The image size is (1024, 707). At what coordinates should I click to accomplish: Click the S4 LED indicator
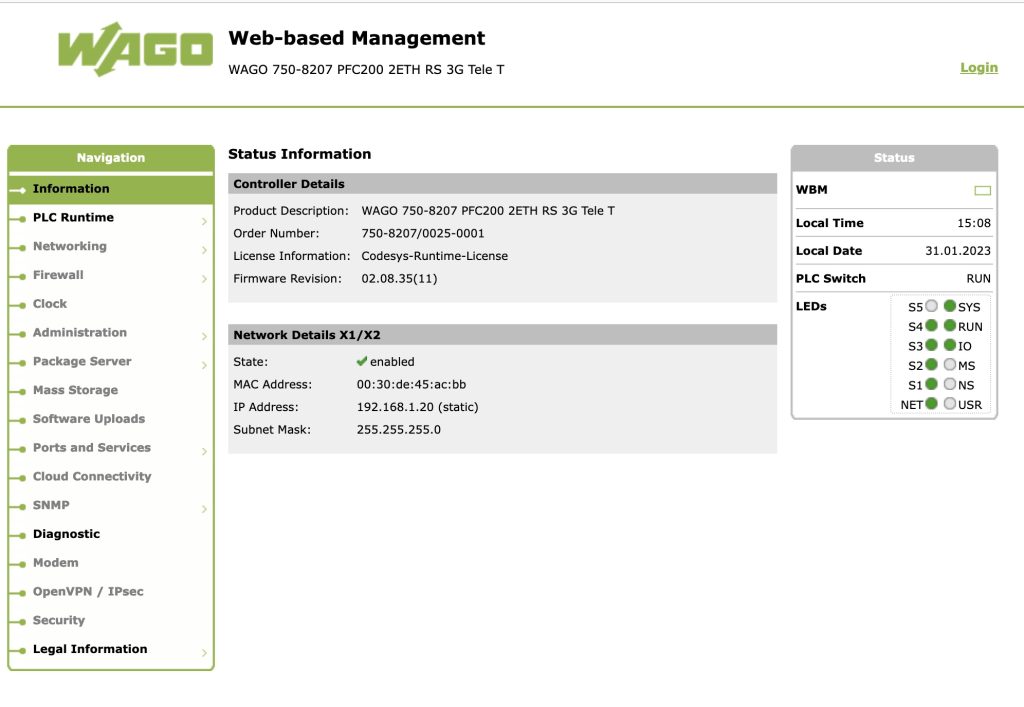931,326
